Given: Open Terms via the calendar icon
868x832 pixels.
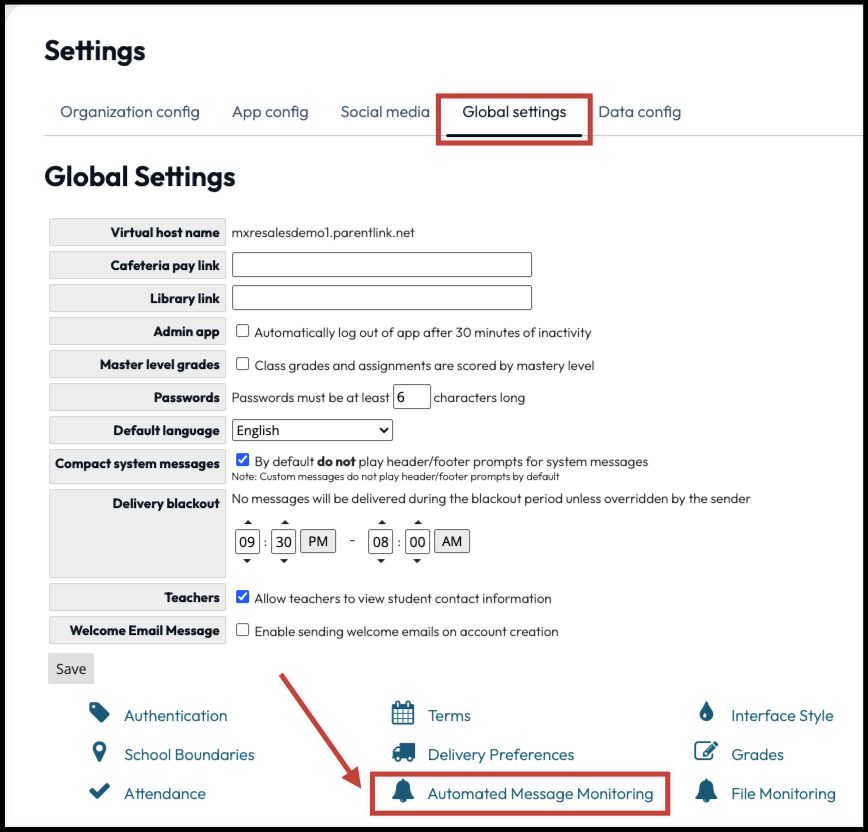Looking at the screenshot, I should click(401, 715).
